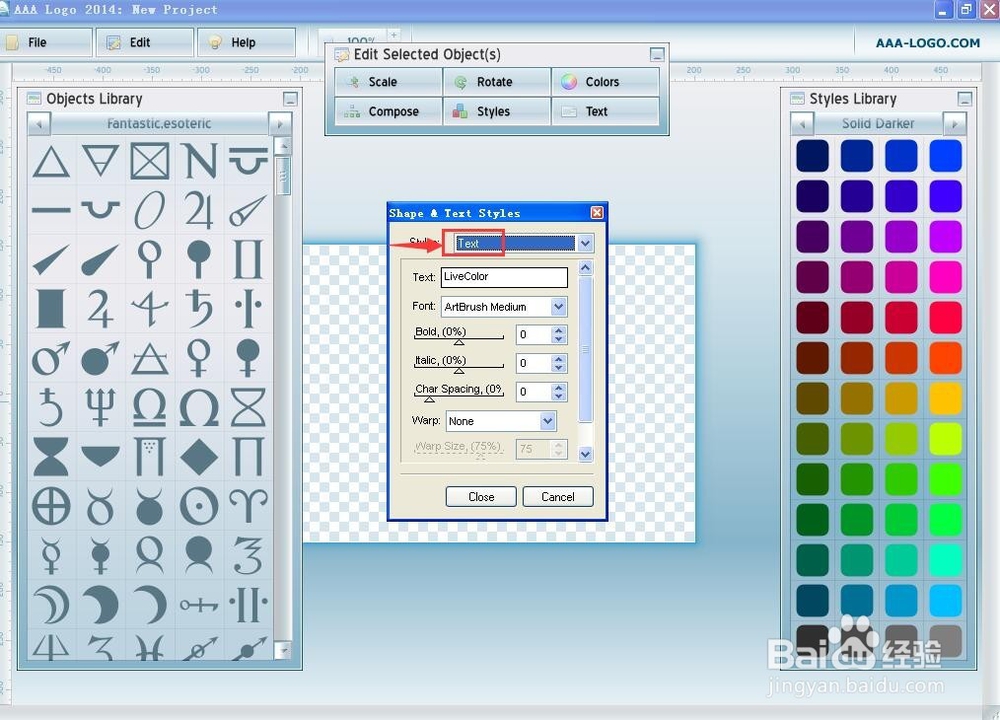Viewport: 1000px width, 720px height.
Task: Pick the filled rectangle symbol
Action: pyautogui.click(x=51, y=309)
